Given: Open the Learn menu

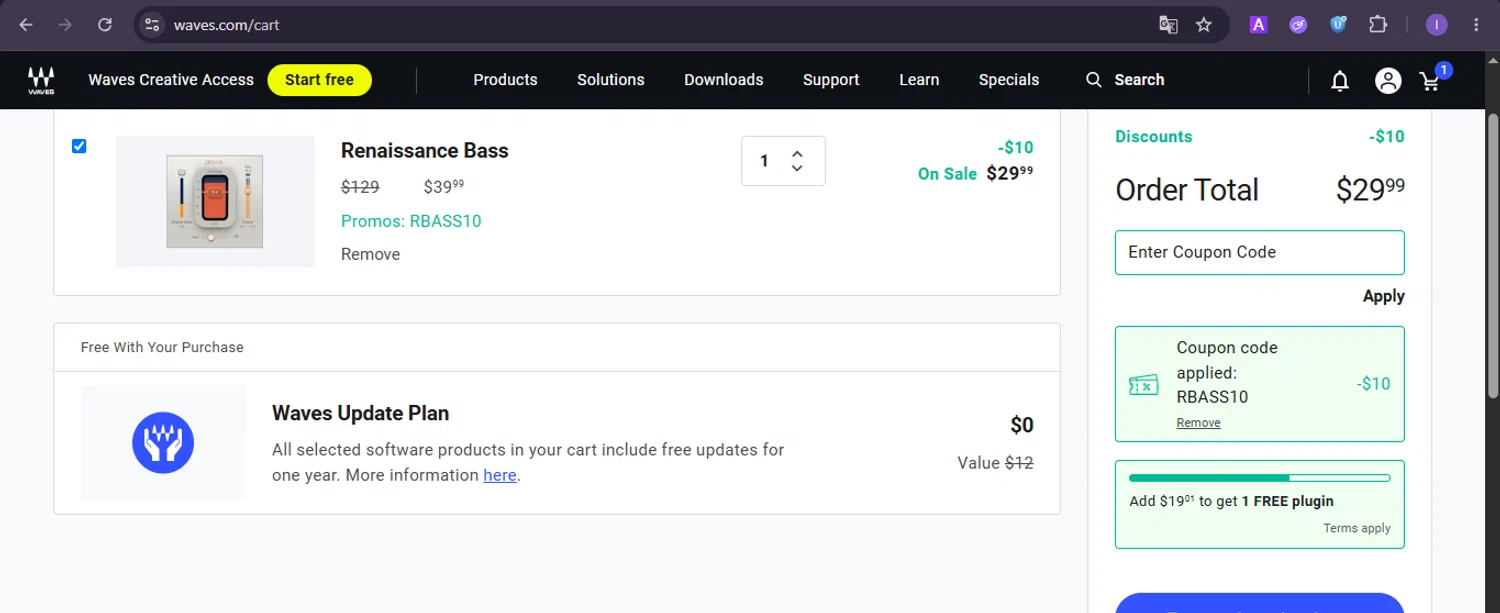Looking at the screenshot, I should 919,80.
